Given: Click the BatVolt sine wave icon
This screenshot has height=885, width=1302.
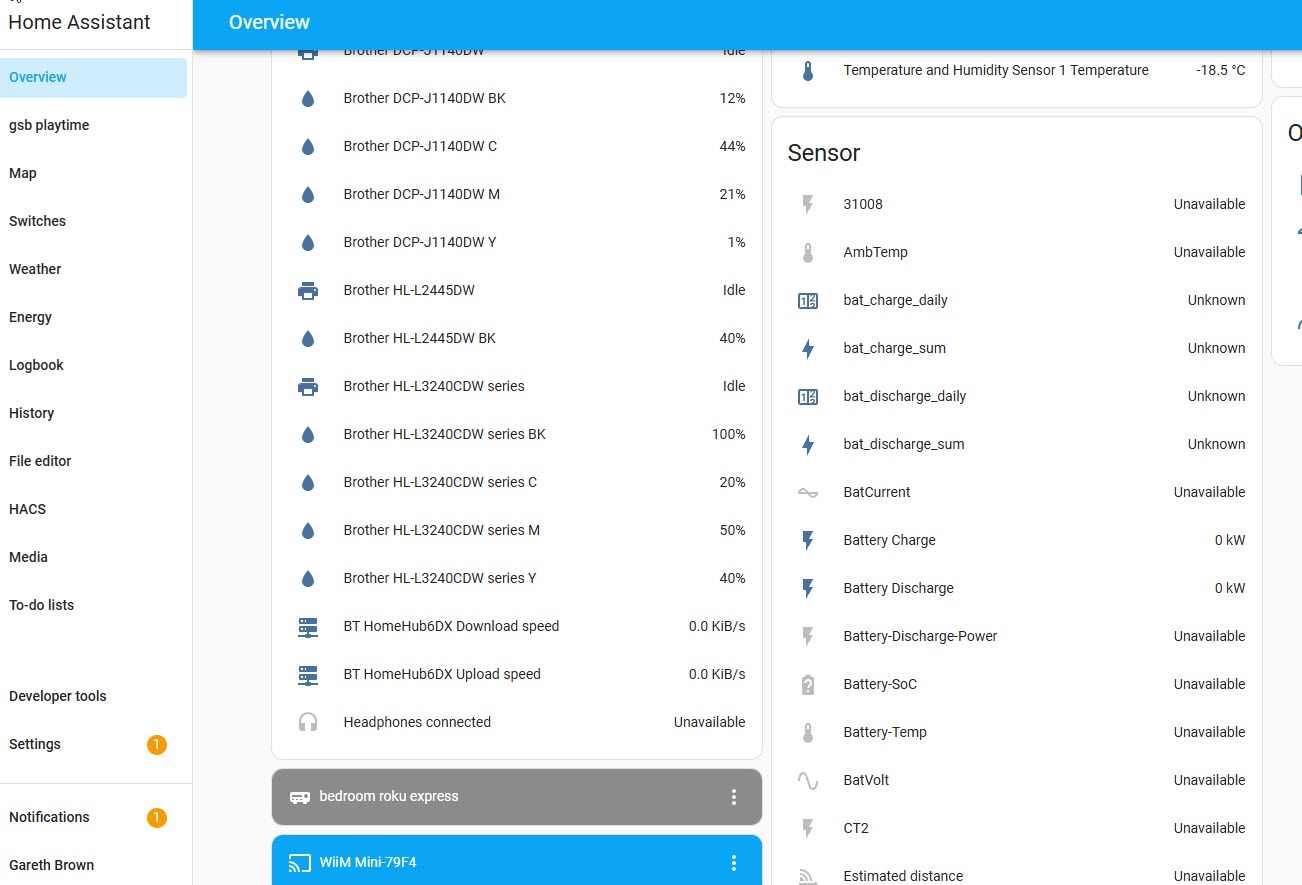Looking at the screenshot, I should tap(808, 780).
